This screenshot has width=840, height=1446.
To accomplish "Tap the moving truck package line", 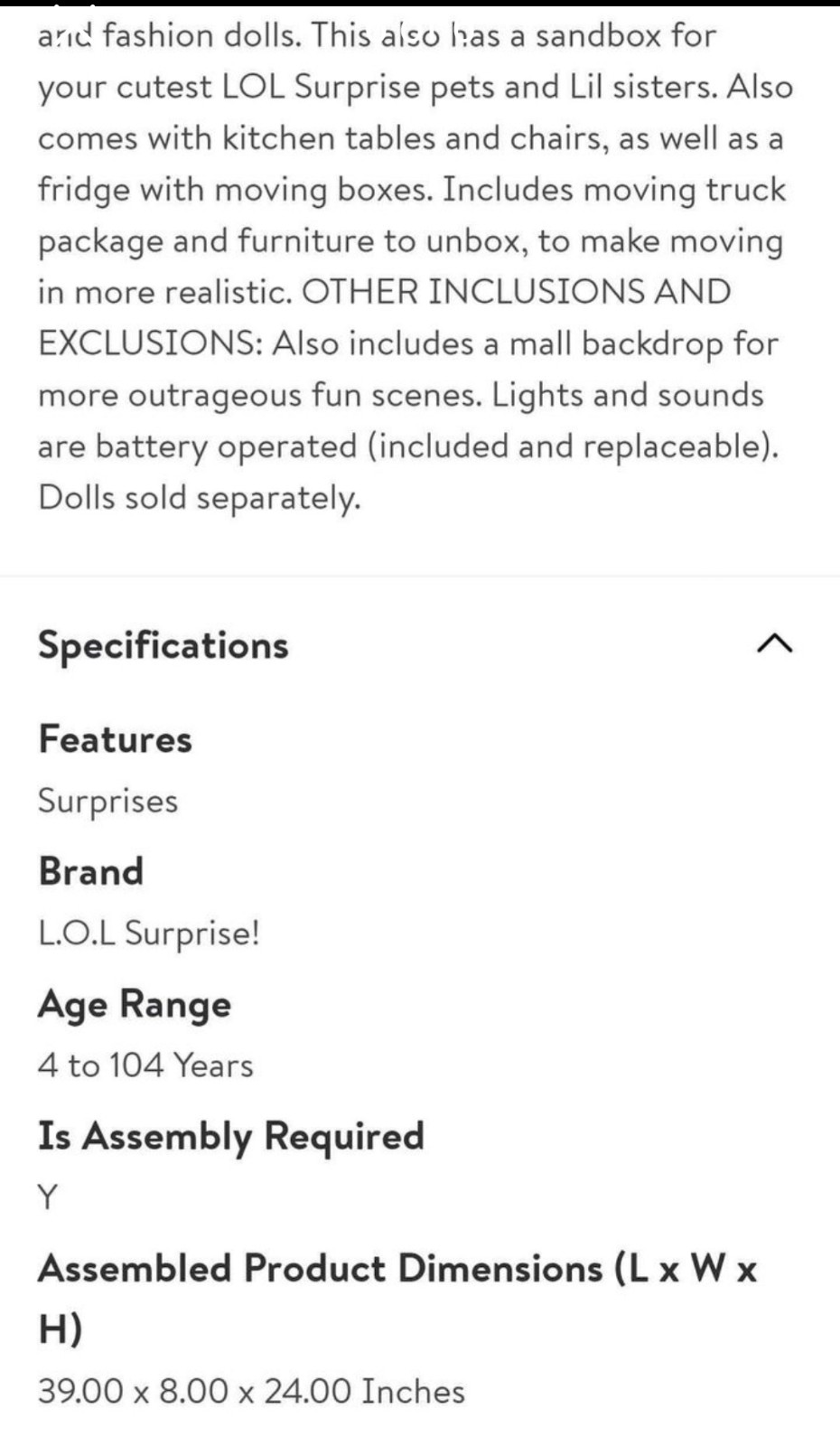I will pyautogui.click(x=410, y=240).
